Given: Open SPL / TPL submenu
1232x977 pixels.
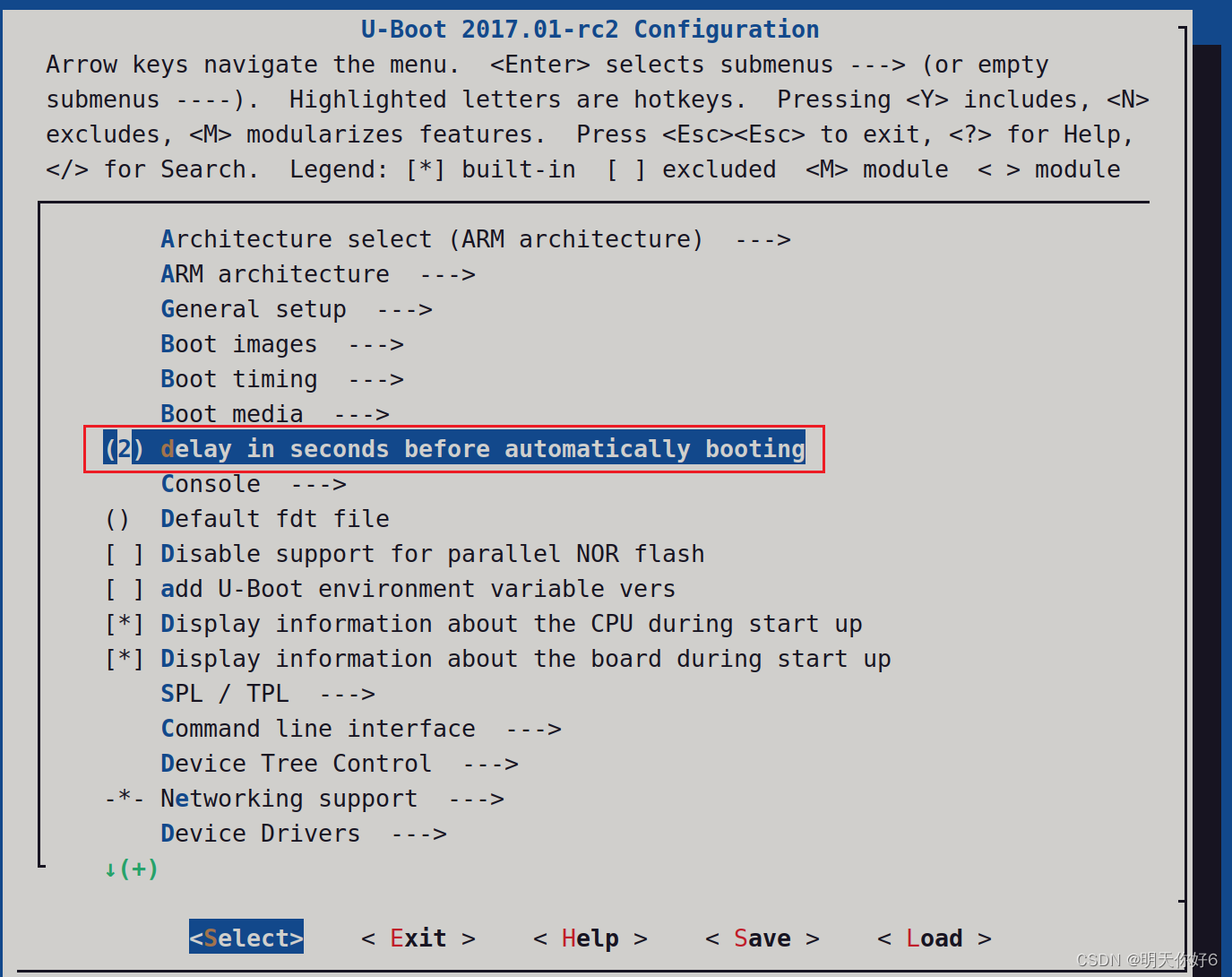Looking at the screenshot, I should [x=224, y=694].
